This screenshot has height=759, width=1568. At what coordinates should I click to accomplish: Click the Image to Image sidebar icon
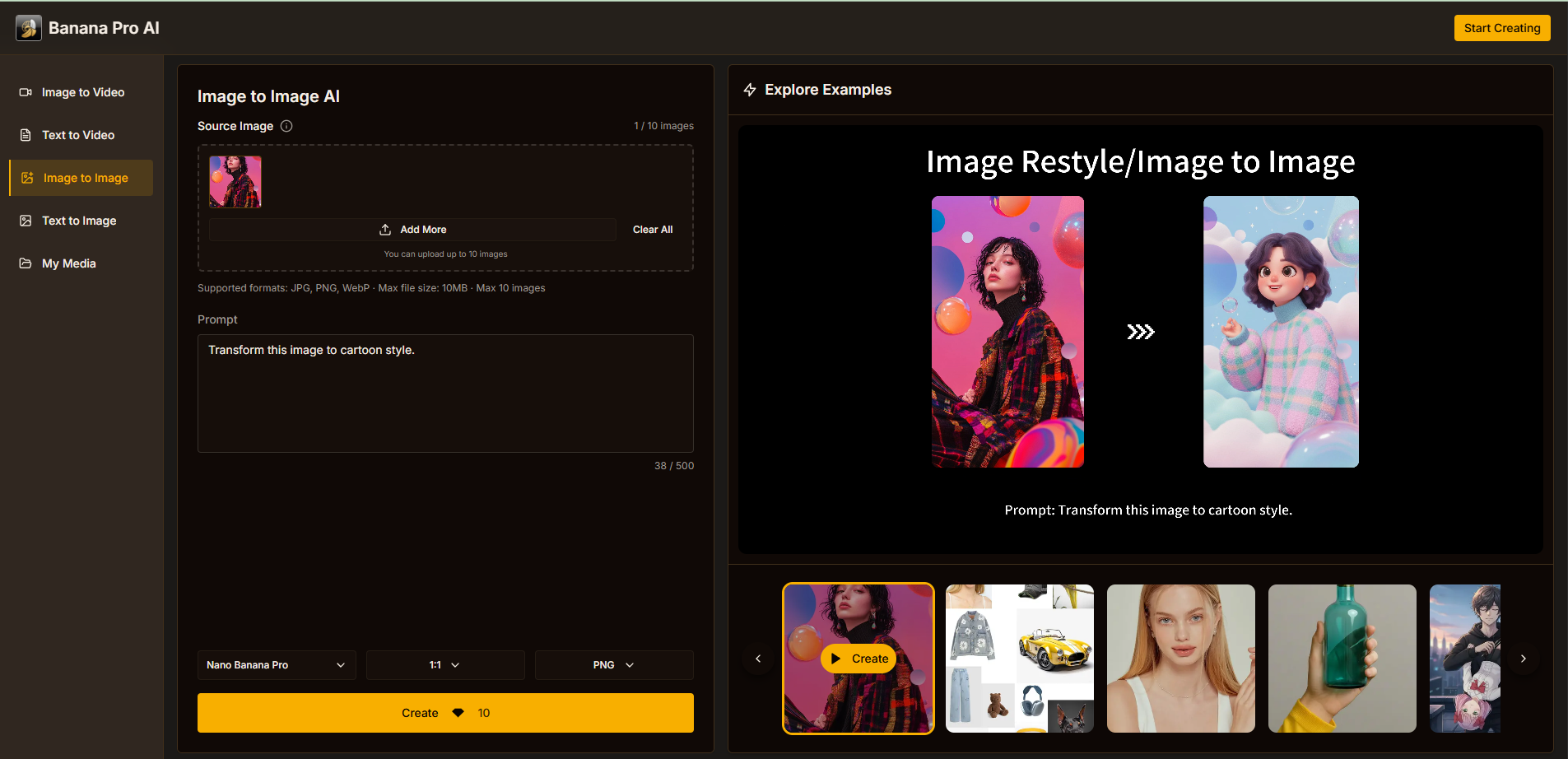point(27,178)
